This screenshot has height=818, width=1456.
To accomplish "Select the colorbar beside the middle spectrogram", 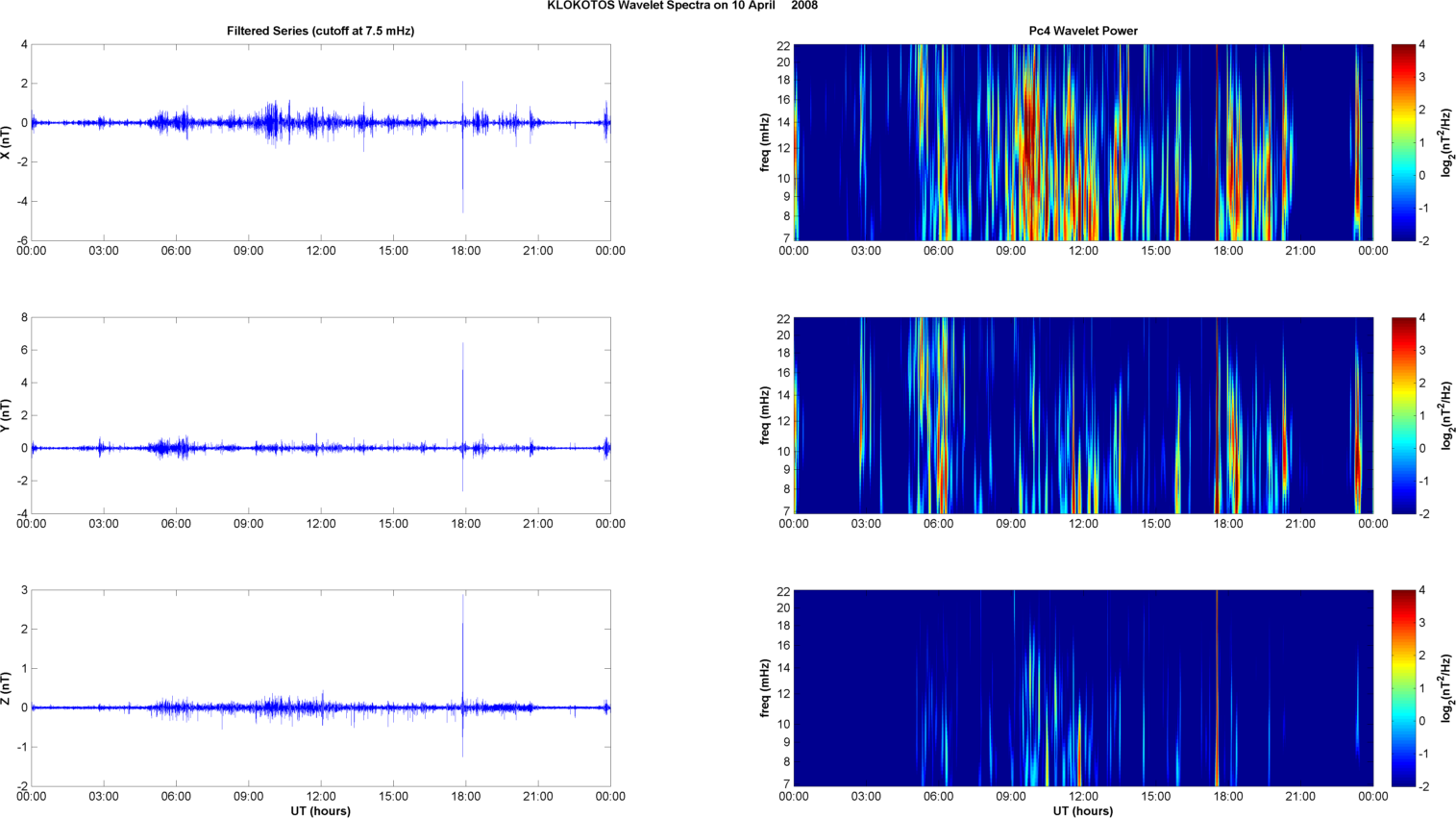I will 1403,415.
